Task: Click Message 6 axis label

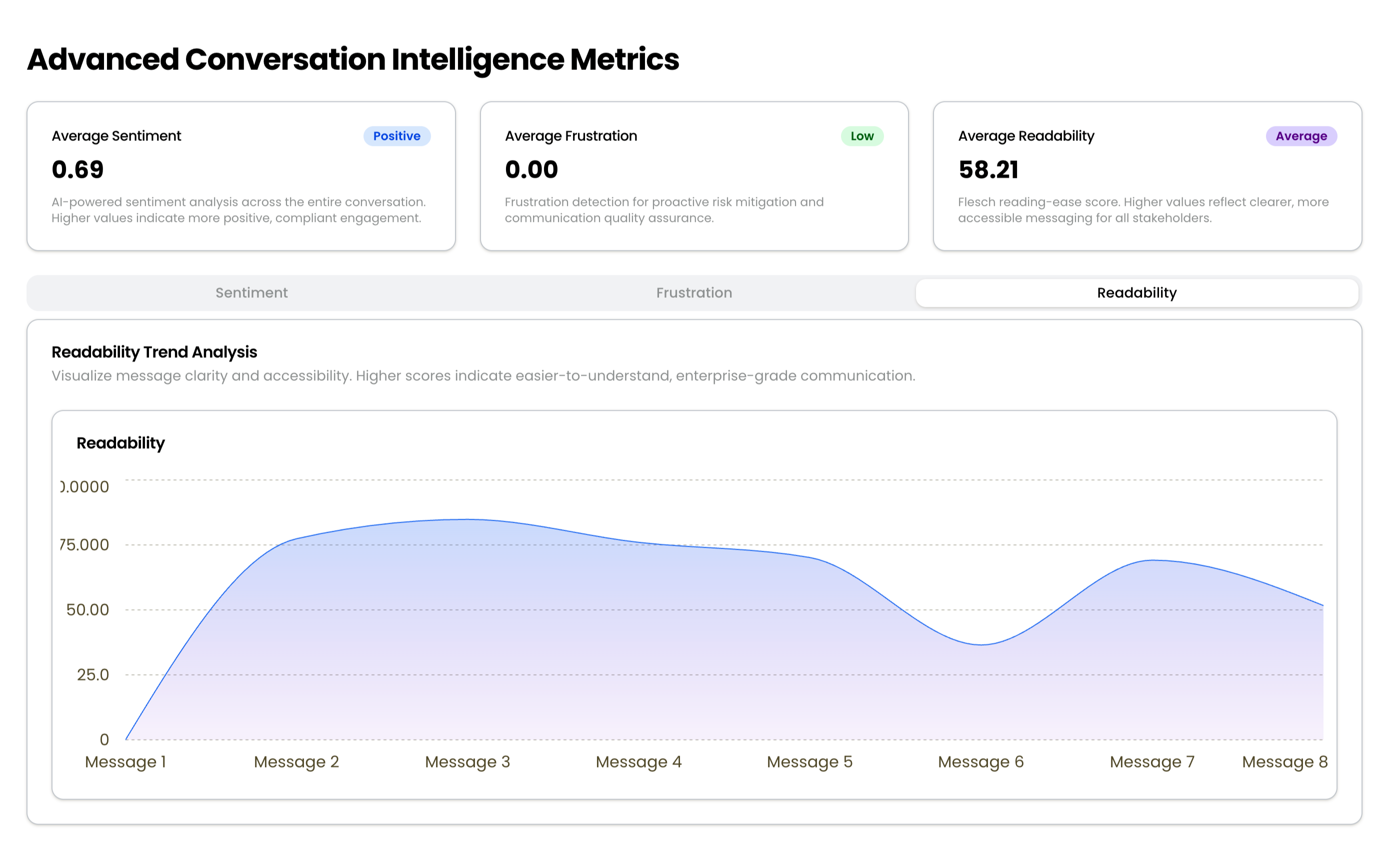Action: 980,762
